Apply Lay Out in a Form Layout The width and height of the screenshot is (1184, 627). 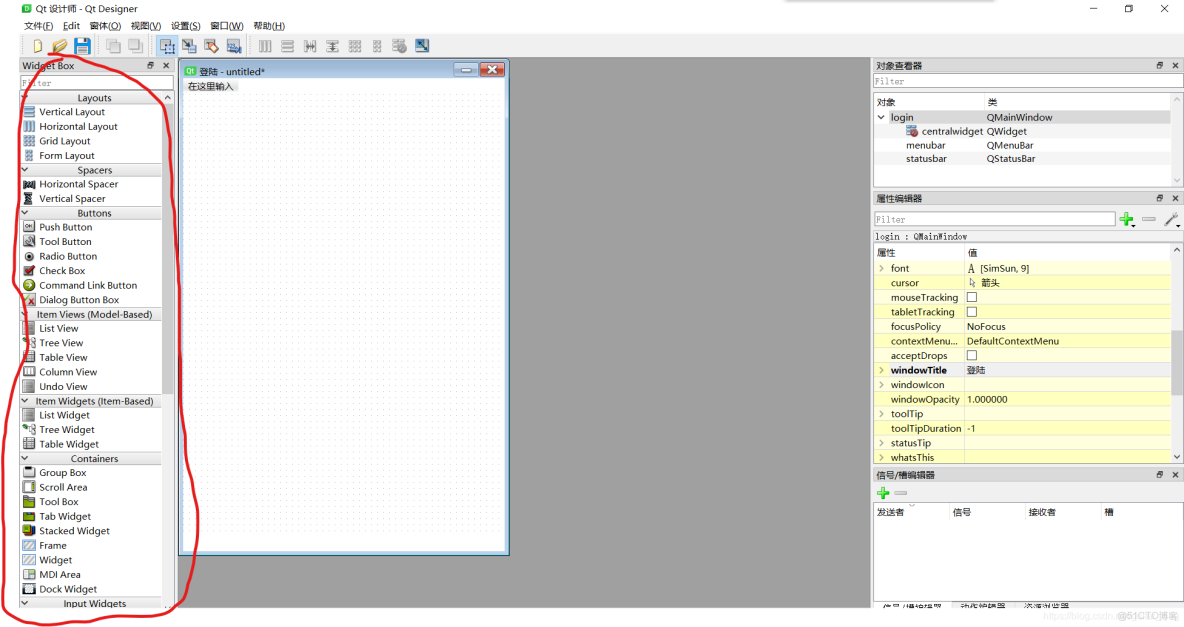pyautogui.click(x=377, y=46)
